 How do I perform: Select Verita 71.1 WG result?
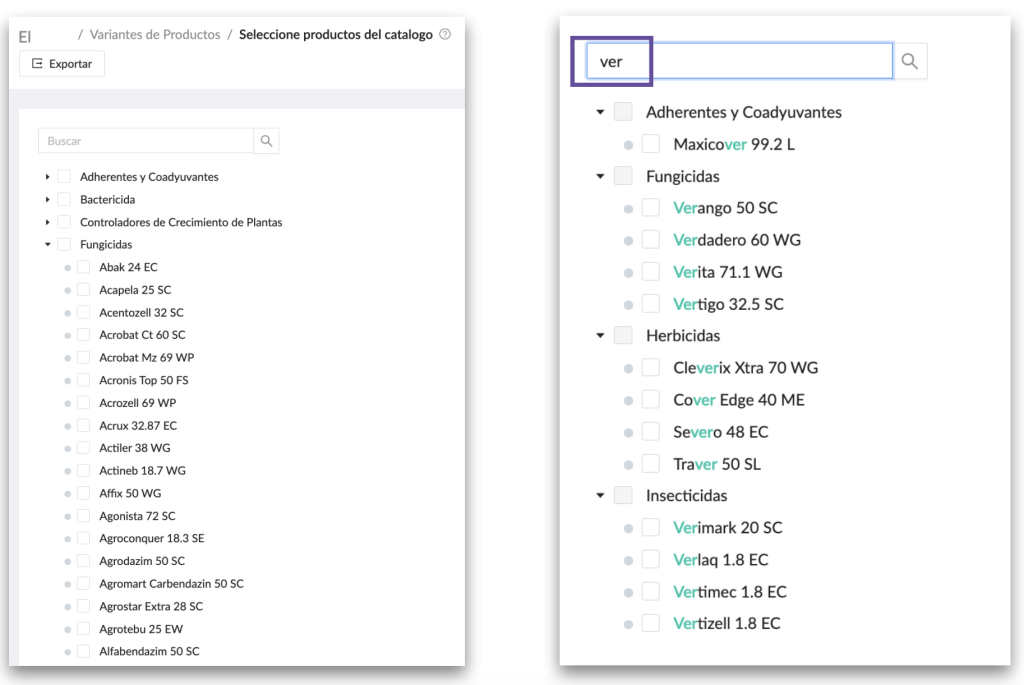pos(728,272)
